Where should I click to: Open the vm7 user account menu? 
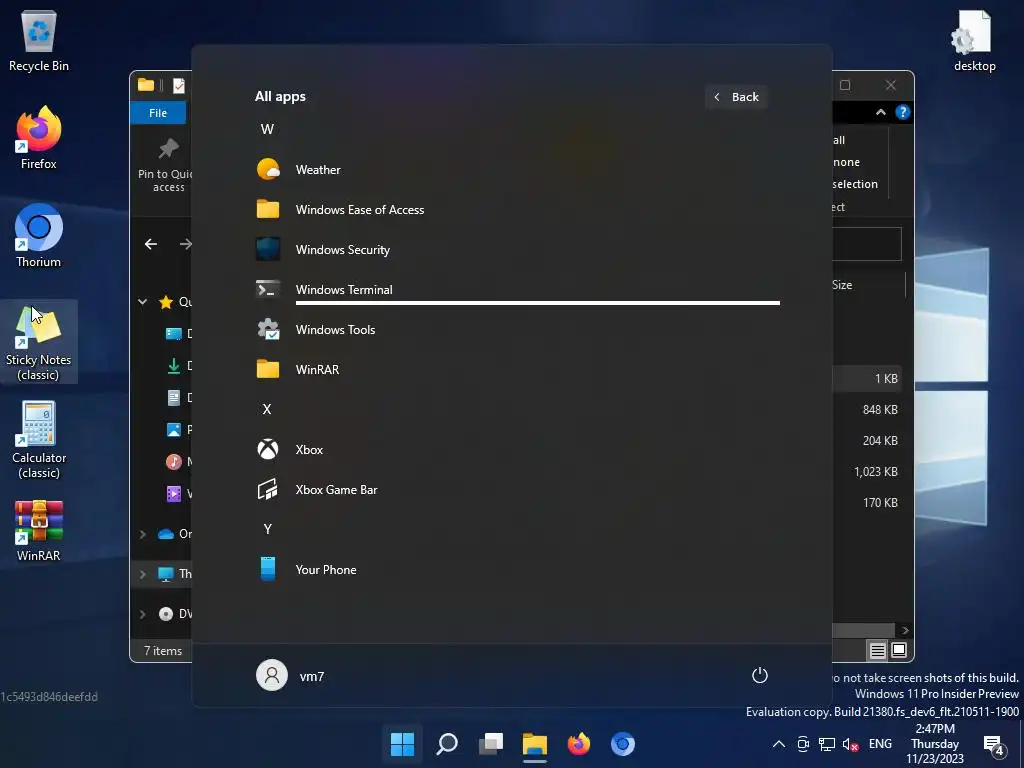pos(290,675)
